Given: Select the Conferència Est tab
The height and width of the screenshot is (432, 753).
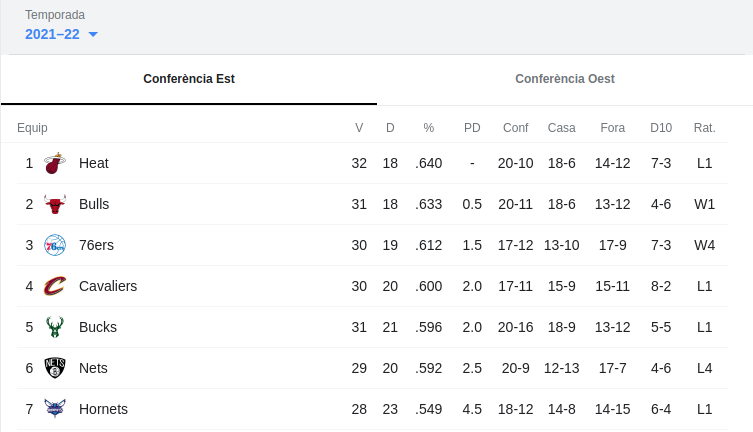Looking at the screenshot, I should 189,79.
